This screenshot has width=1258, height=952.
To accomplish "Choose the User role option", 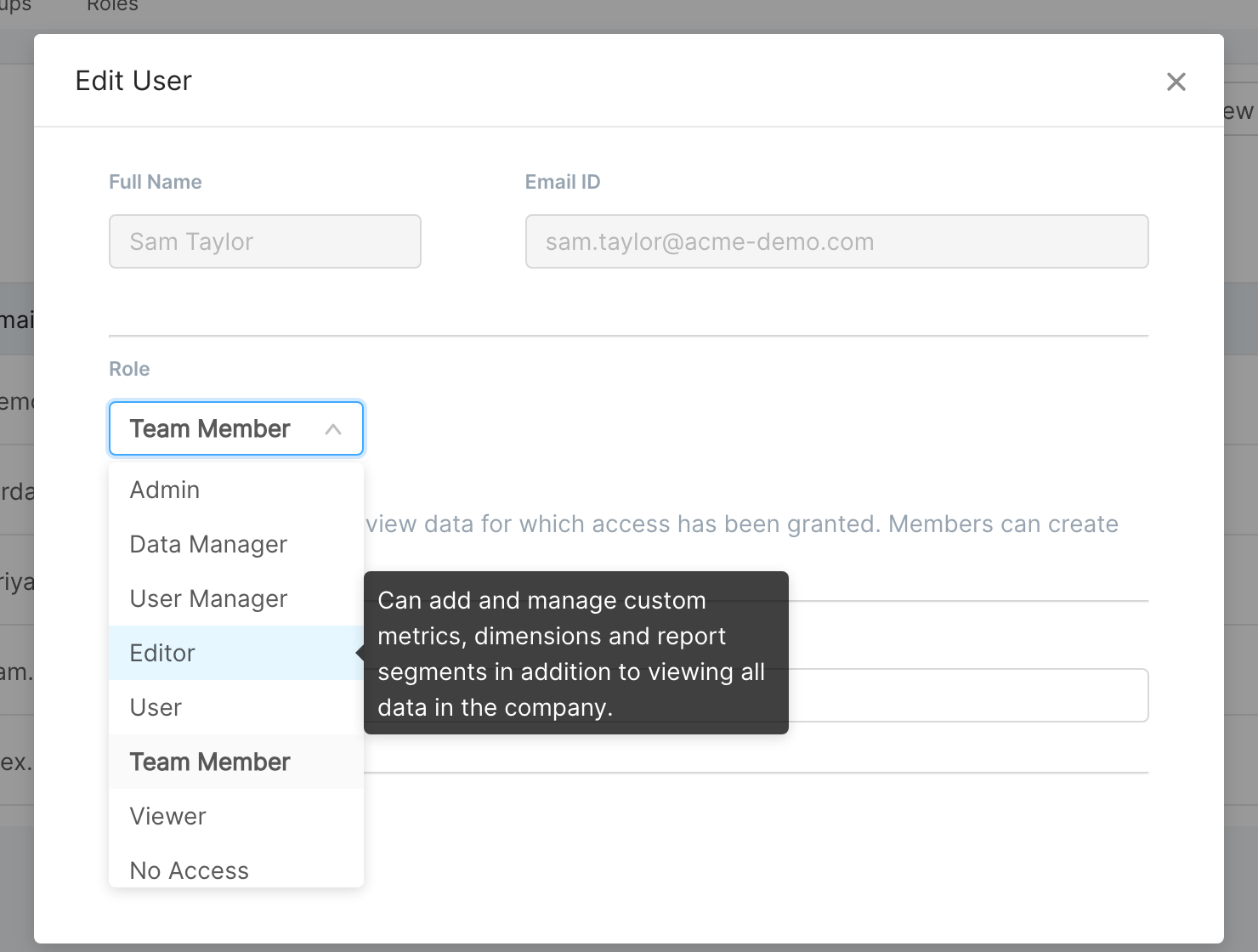I will [x=236, y=707].
